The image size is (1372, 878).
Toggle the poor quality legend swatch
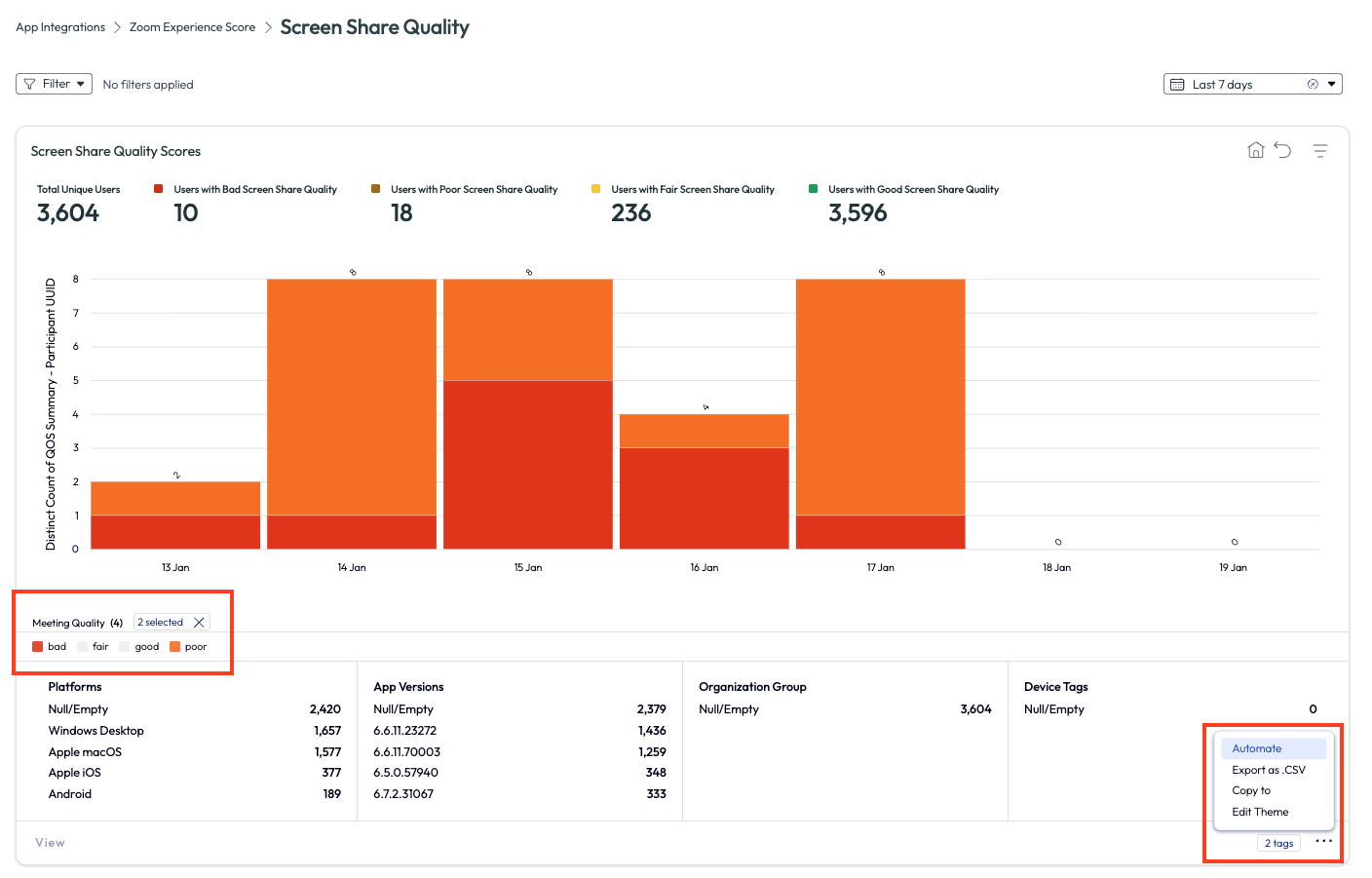175,647
